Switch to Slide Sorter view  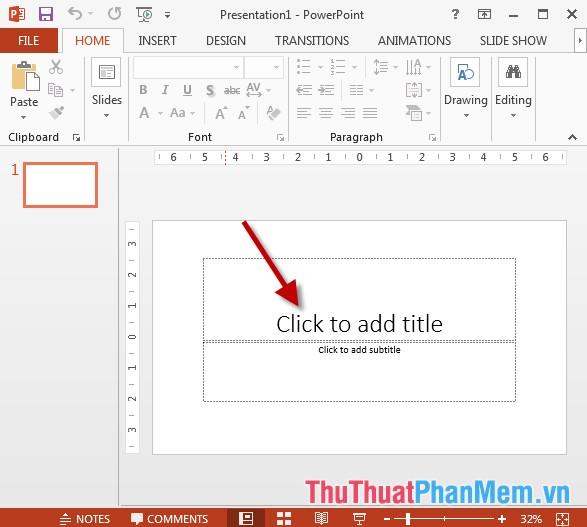point(284,519)
